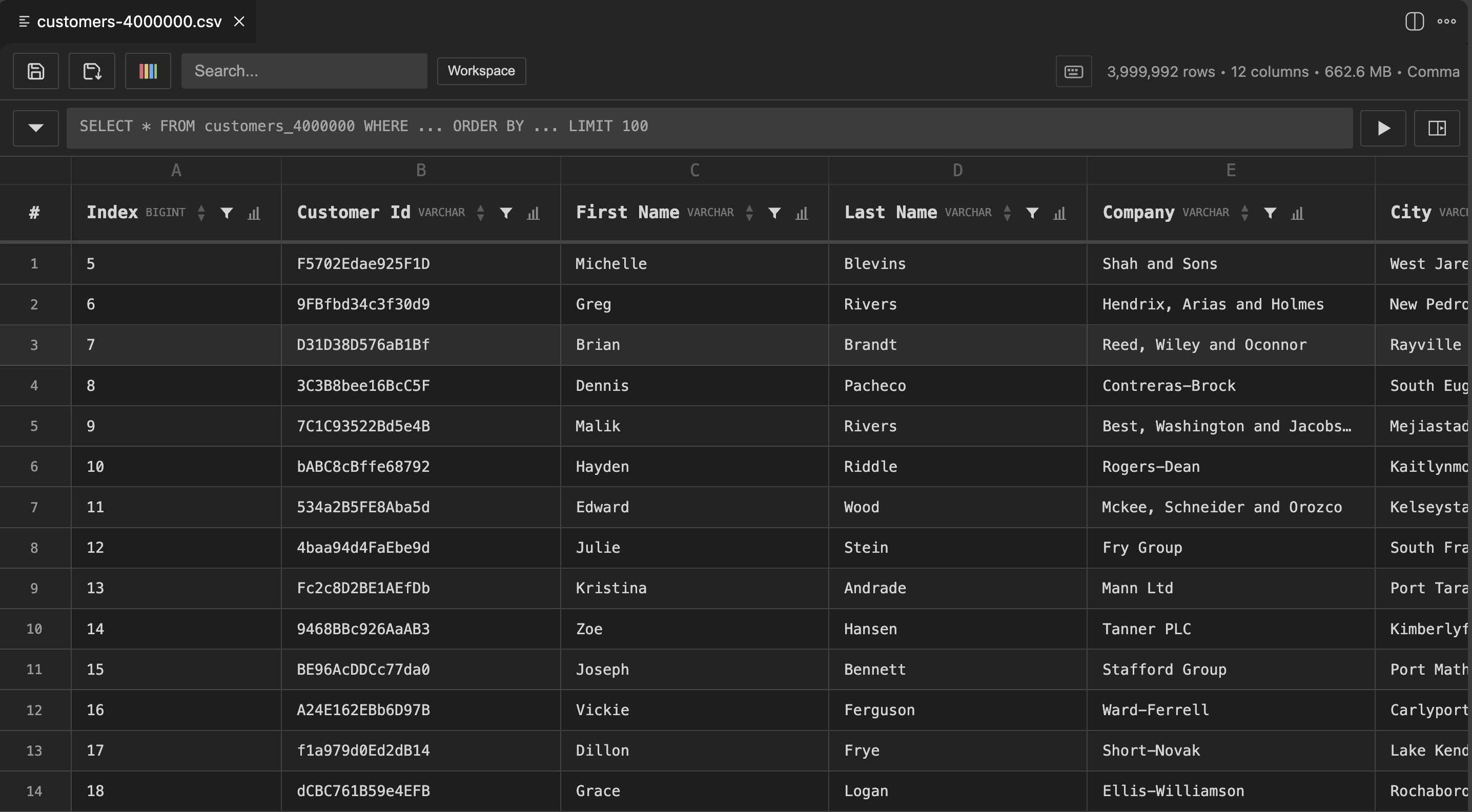Run the SQL query with play button
1472x812 pixels.
tap(1383, 128)
